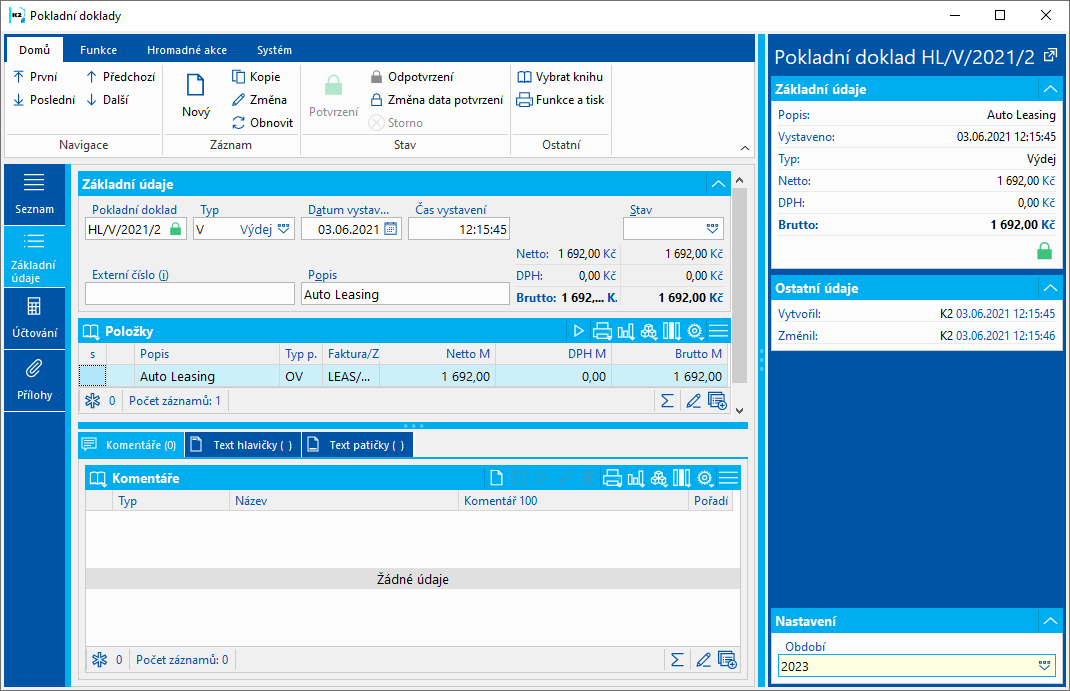1070x691 pixels.
Task: Collapse Nastavení section in right panel
Action: (1050, 621)
